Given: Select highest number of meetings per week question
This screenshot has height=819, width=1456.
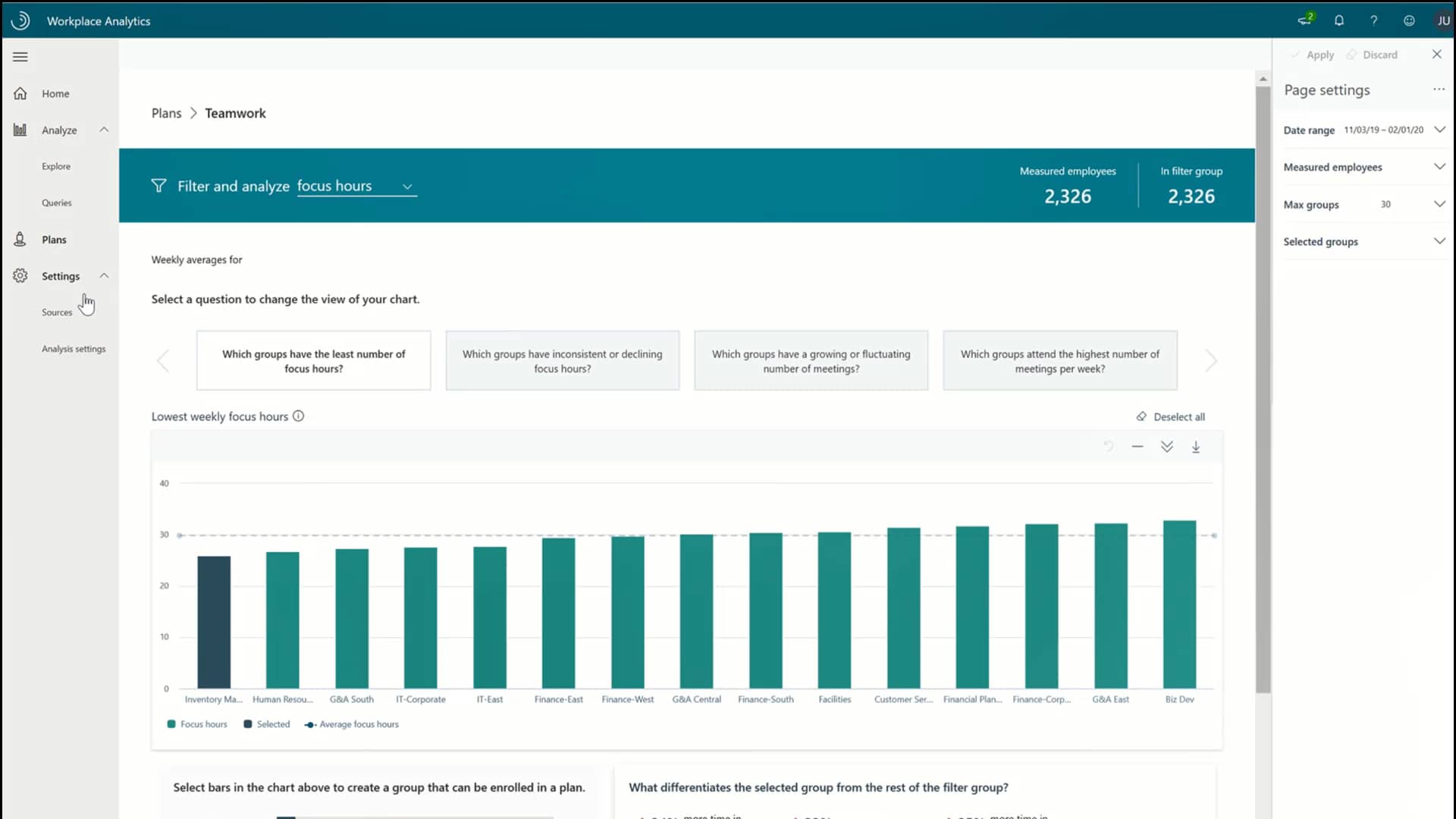Looking at the screenshot, I should (x=1059, y=361).
